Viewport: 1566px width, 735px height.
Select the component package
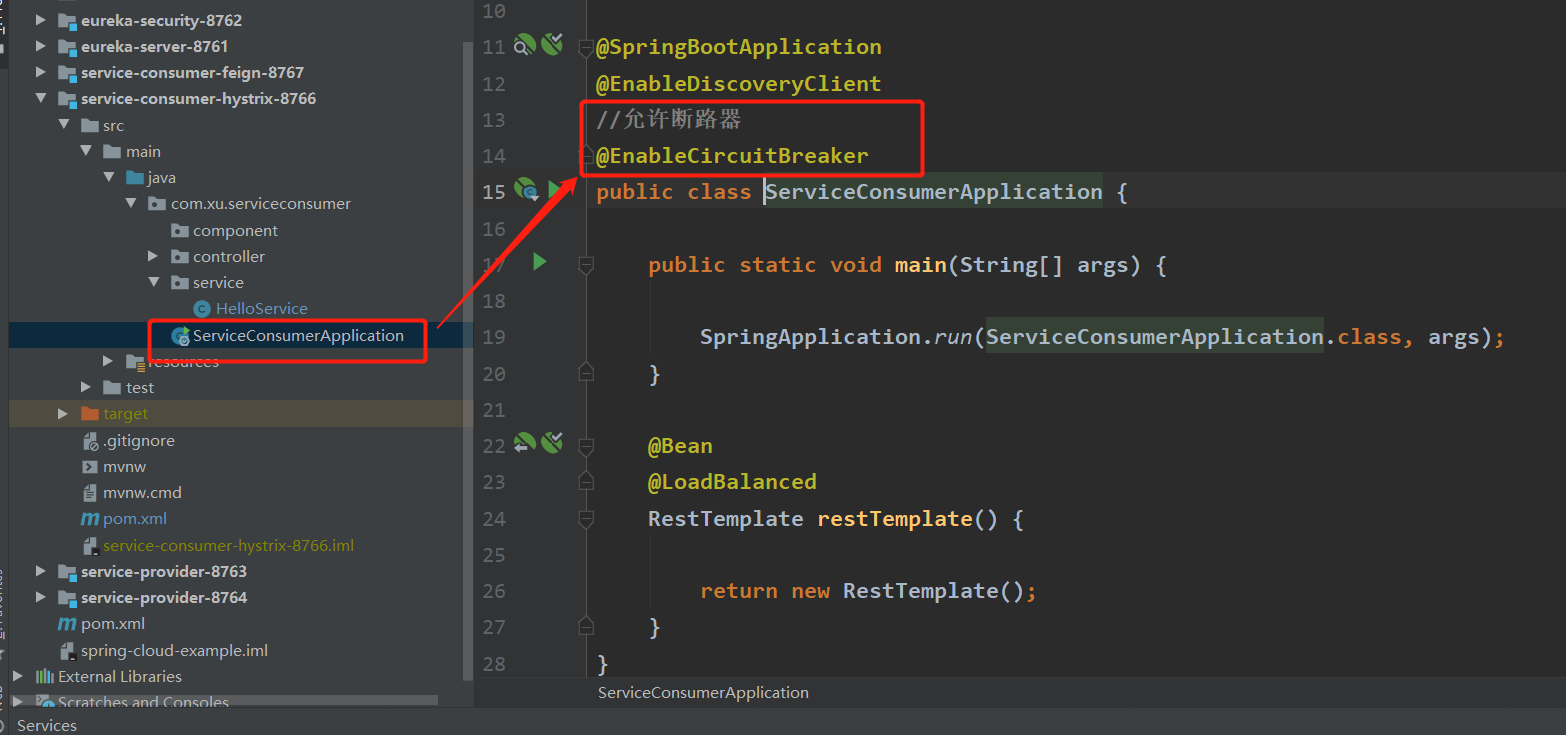235,230
